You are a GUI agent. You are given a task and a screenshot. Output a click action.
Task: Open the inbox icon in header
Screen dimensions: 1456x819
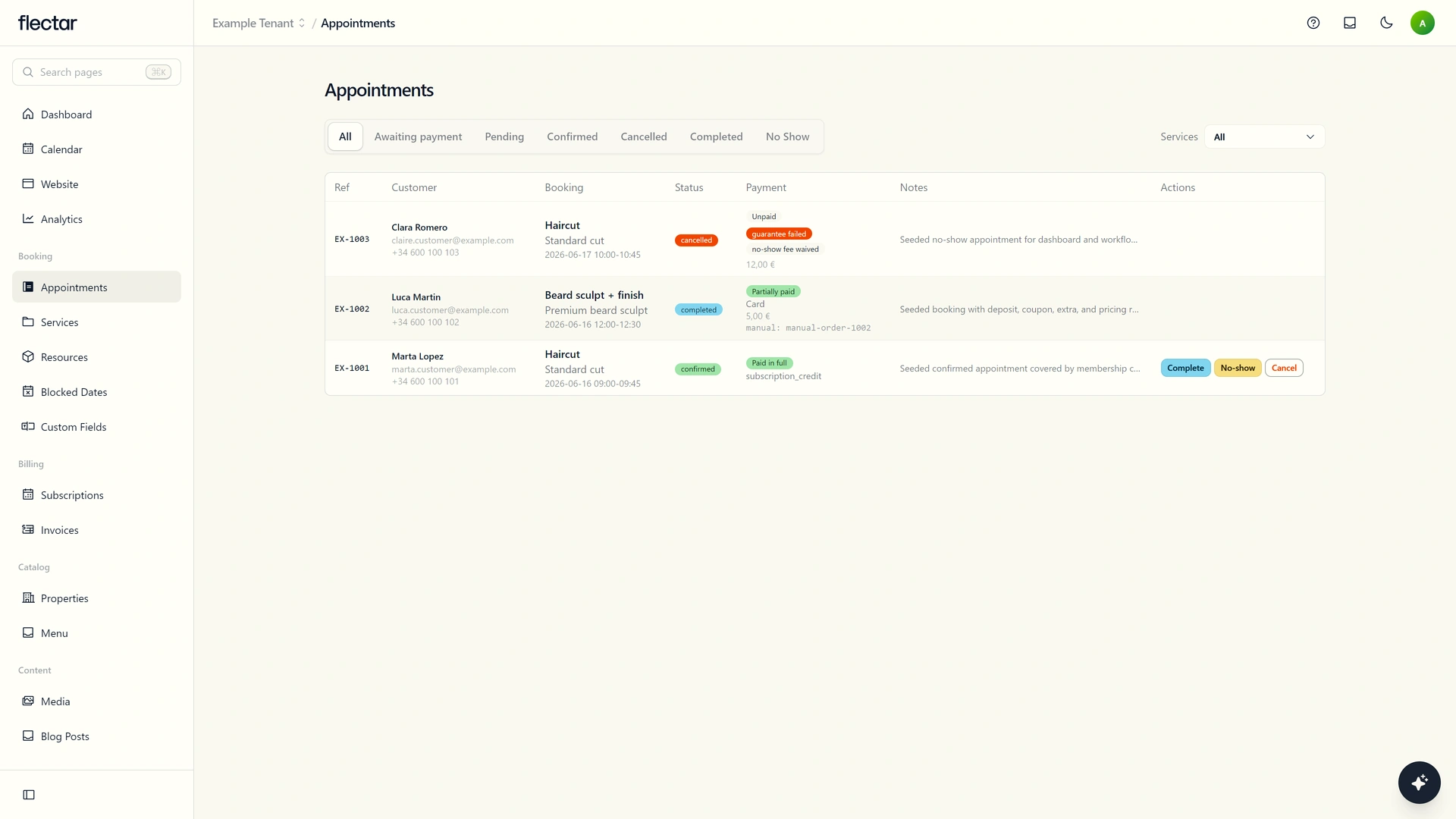(x=1350, y=23)
